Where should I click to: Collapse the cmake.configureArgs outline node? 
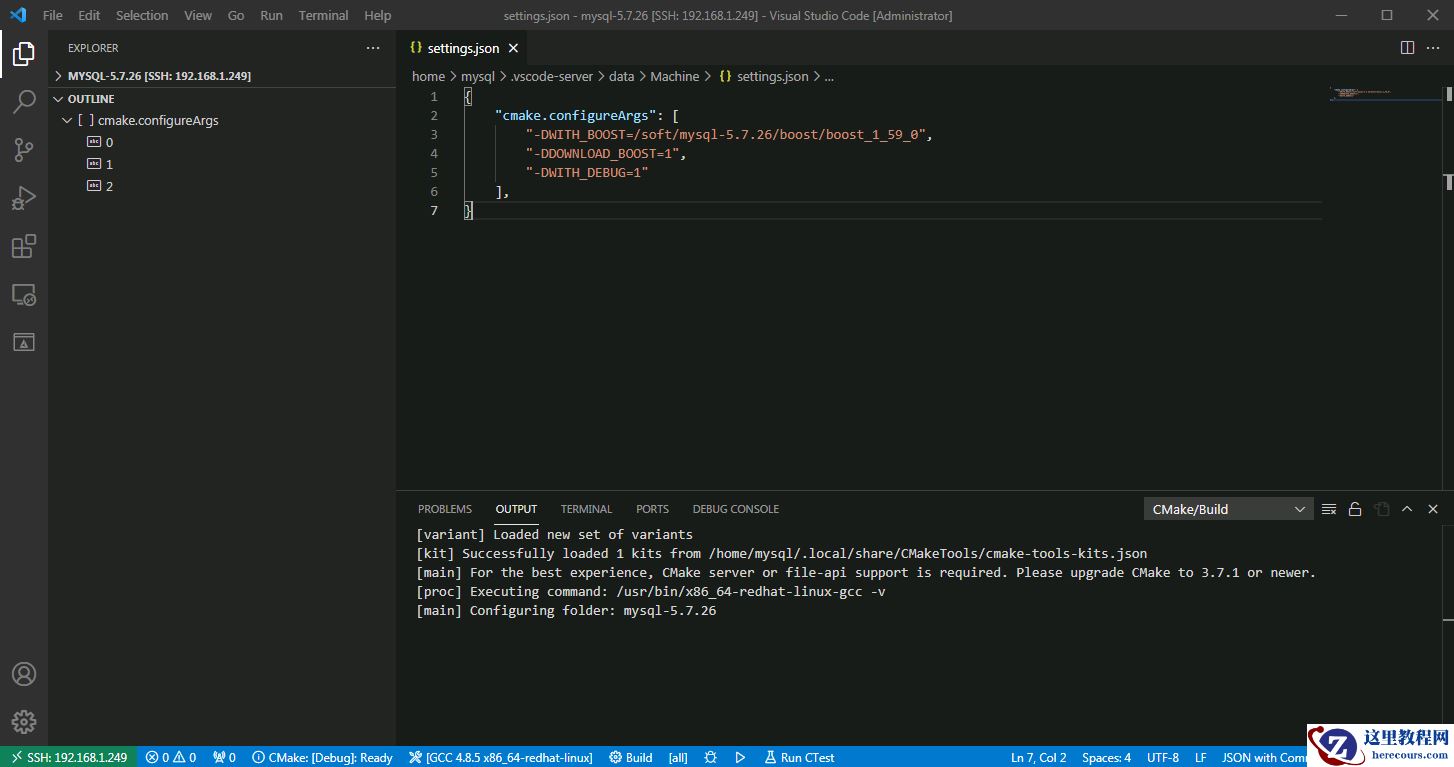tap(67, 120)
